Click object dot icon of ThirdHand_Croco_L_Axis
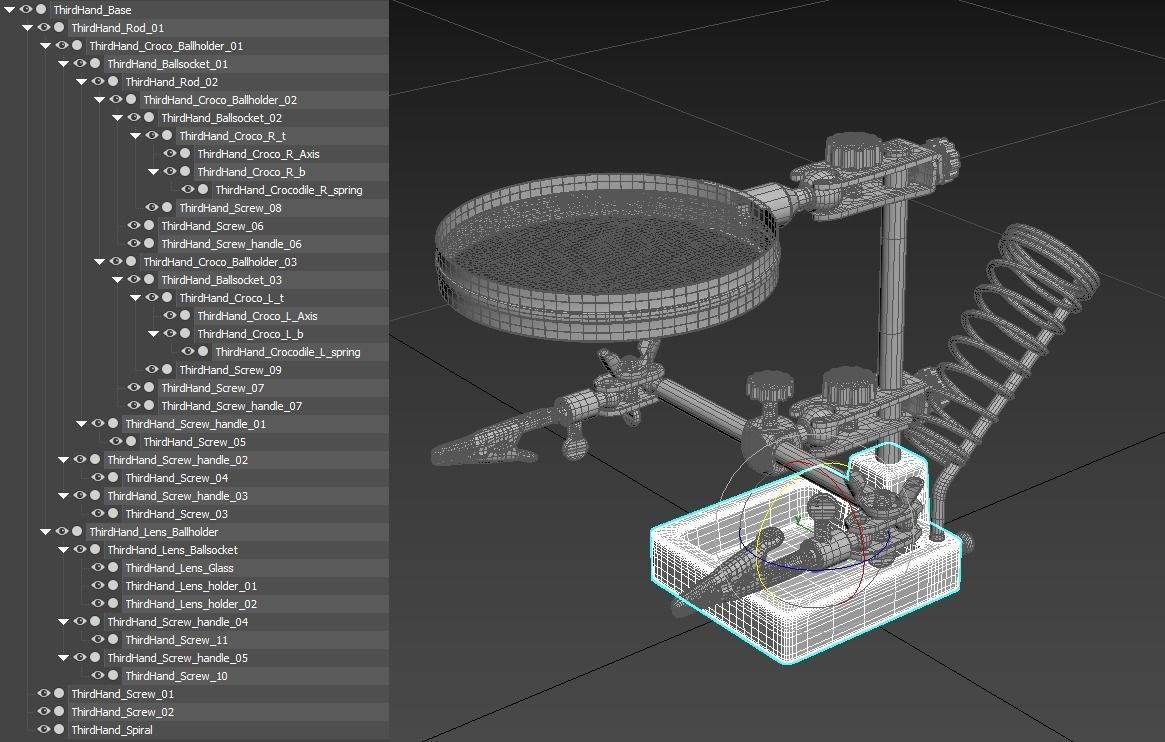Image resolution: width=1165 pixels, height=742 pixels. click(x=185, y=316)
